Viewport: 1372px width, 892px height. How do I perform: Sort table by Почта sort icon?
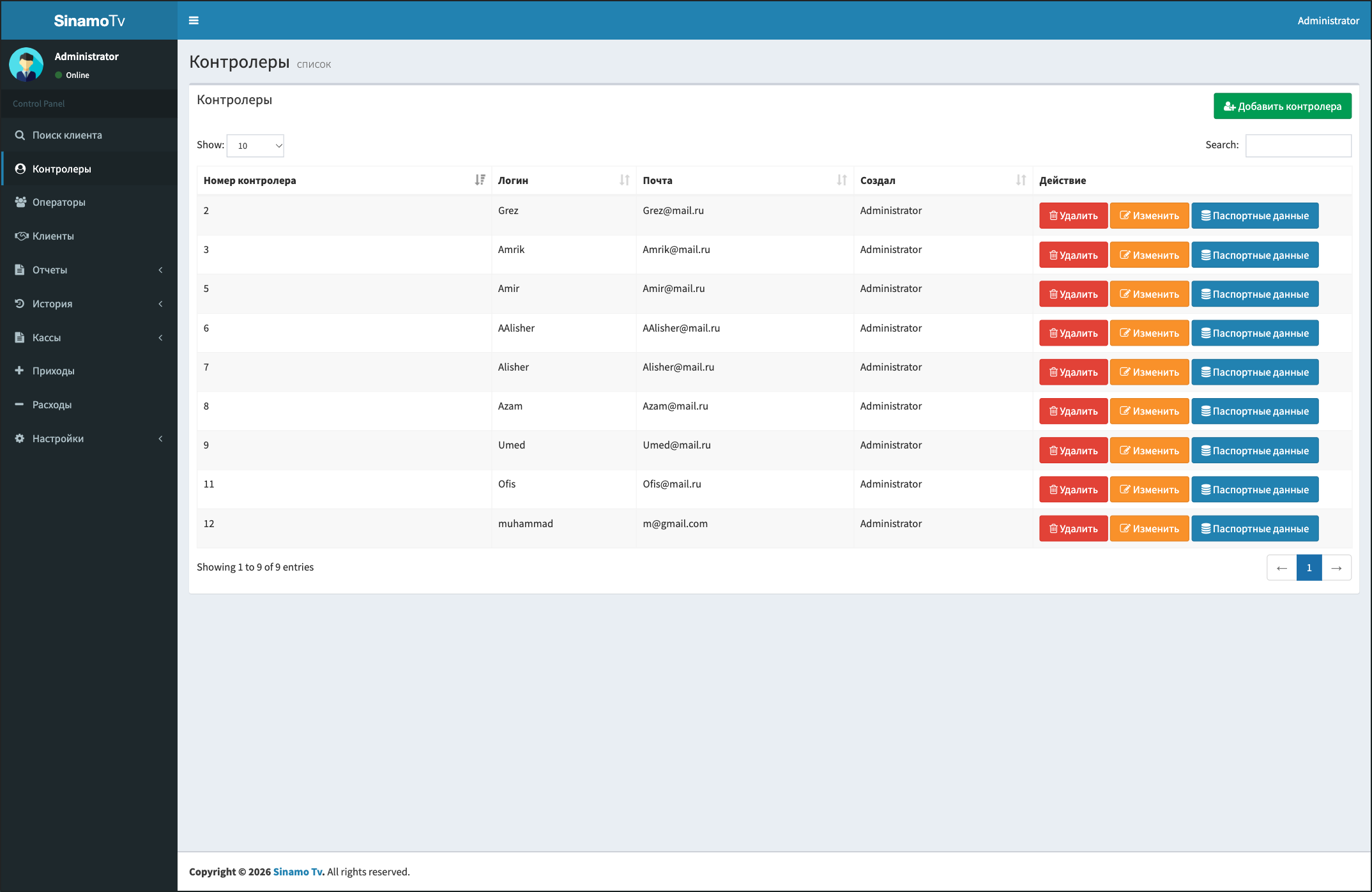(842, 180)
